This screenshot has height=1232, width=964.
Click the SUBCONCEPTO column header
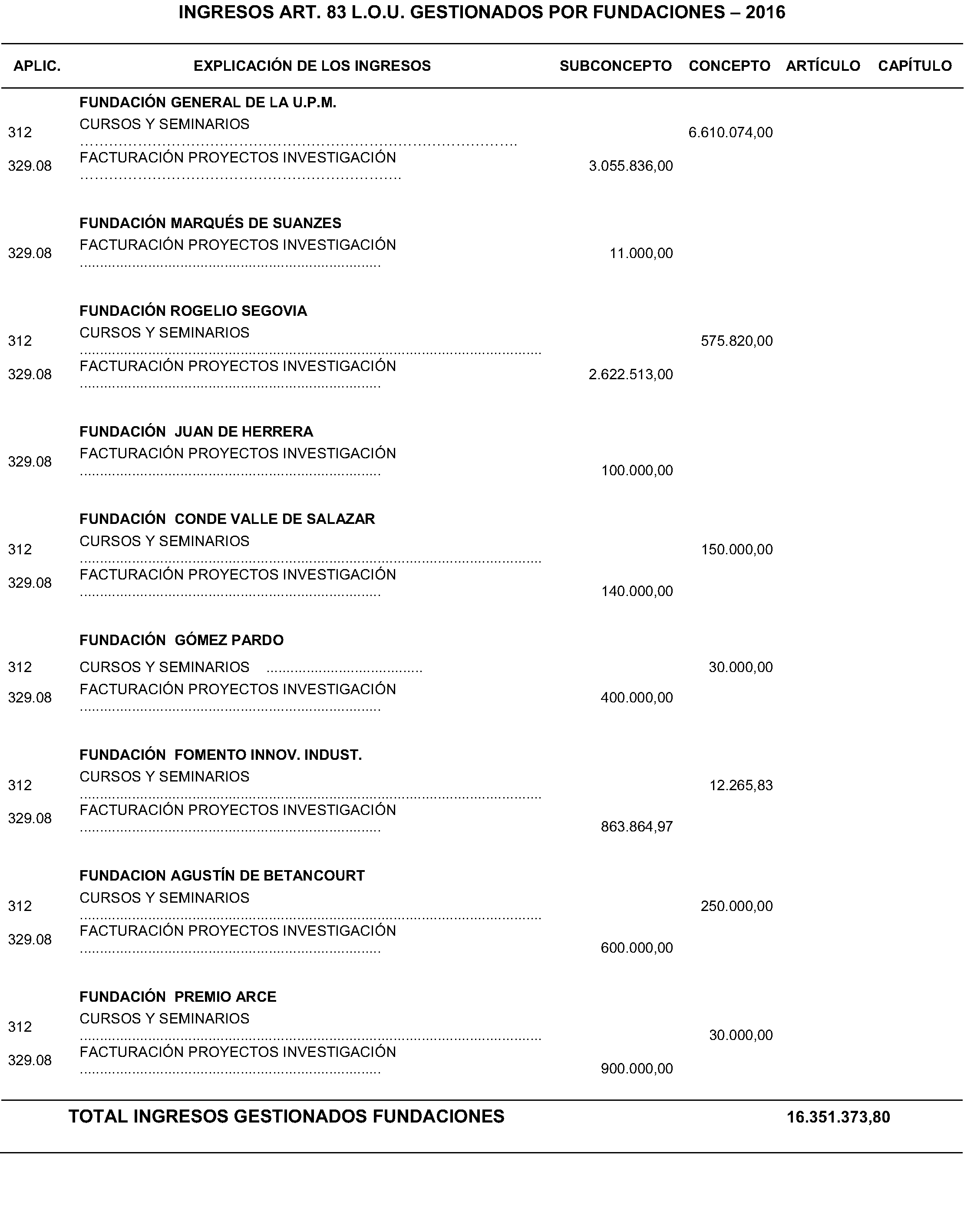point(615,66)
